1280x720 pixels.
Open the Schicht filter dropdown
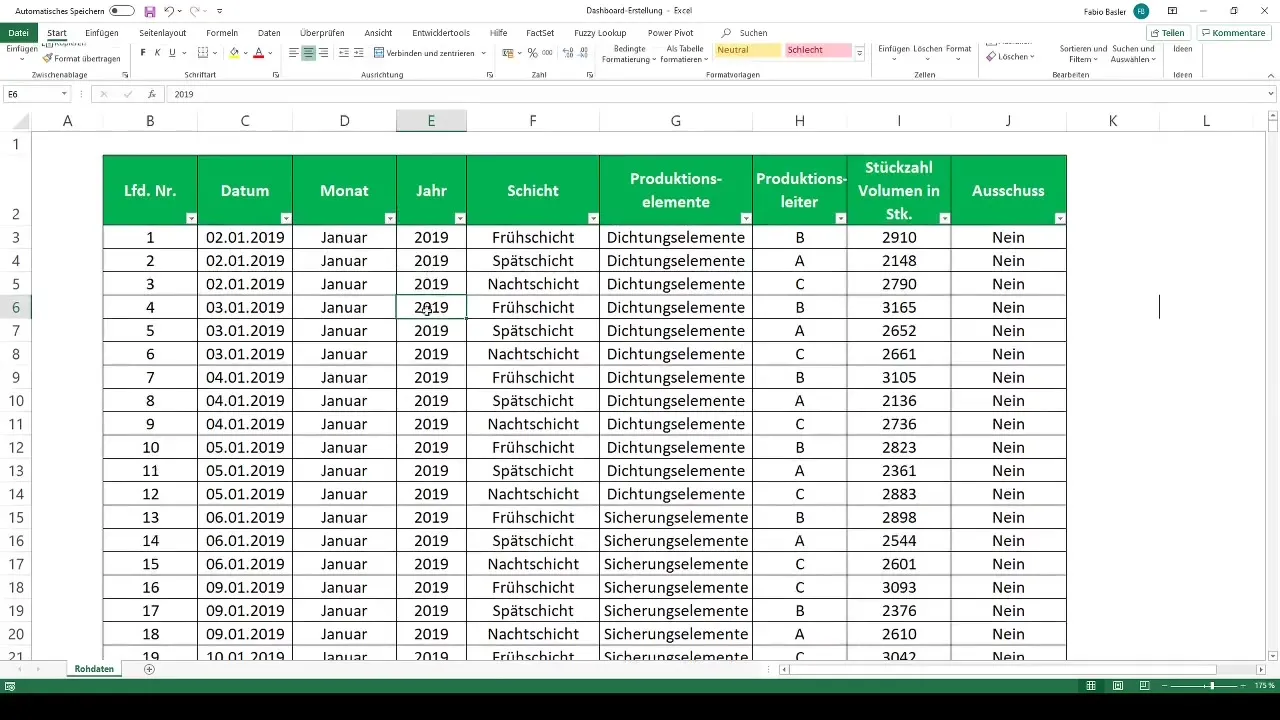[x=592, y=218]
